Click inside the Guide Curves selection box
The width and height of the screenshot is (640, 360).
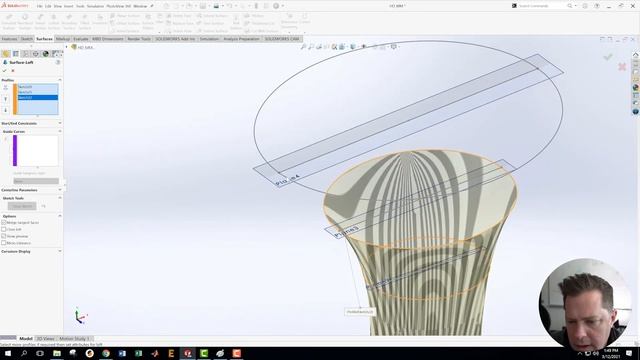38,151
